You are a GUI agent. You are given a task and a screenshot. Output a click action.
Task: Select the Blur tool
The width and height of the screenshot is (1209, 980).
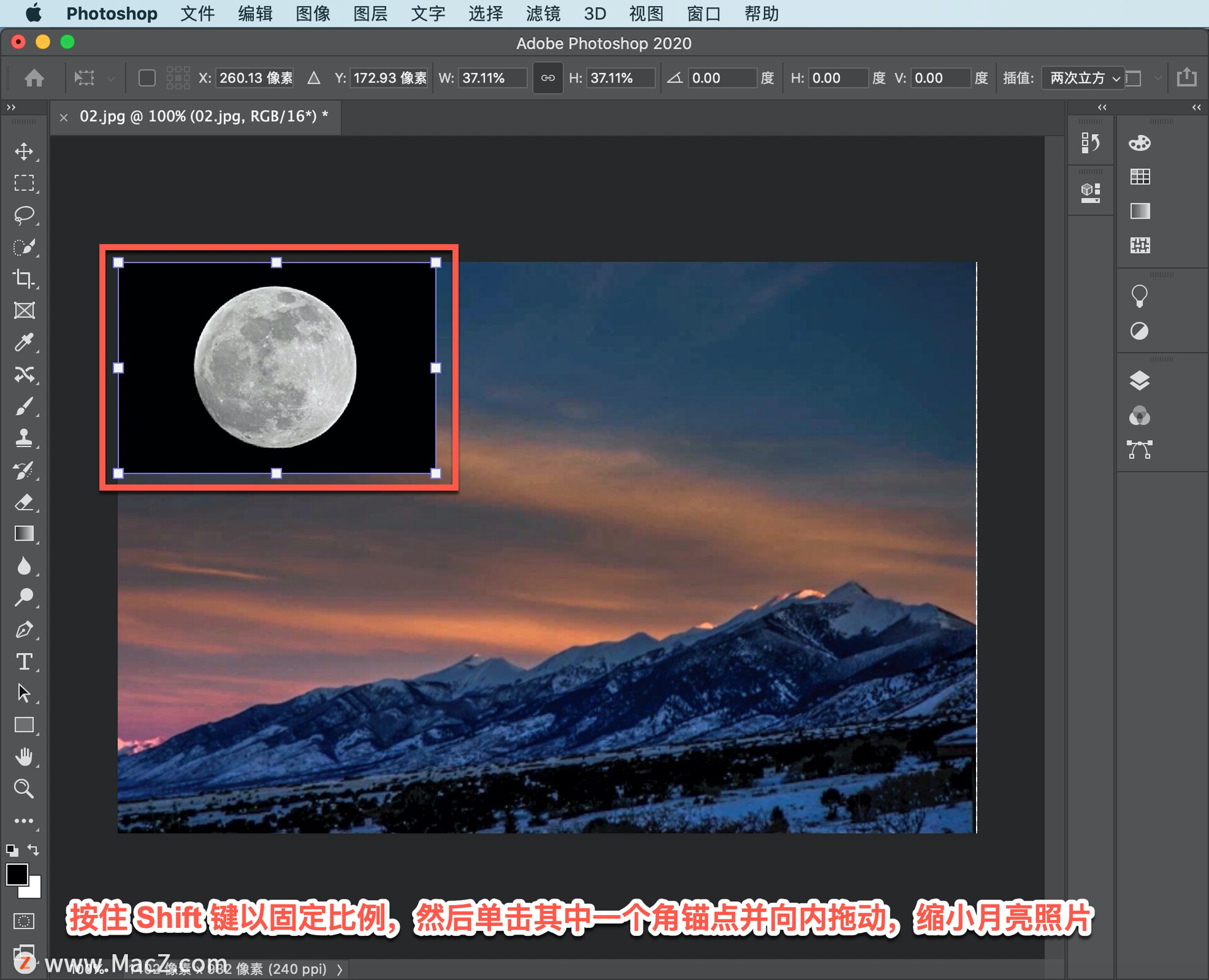click(x=24, y=566)
